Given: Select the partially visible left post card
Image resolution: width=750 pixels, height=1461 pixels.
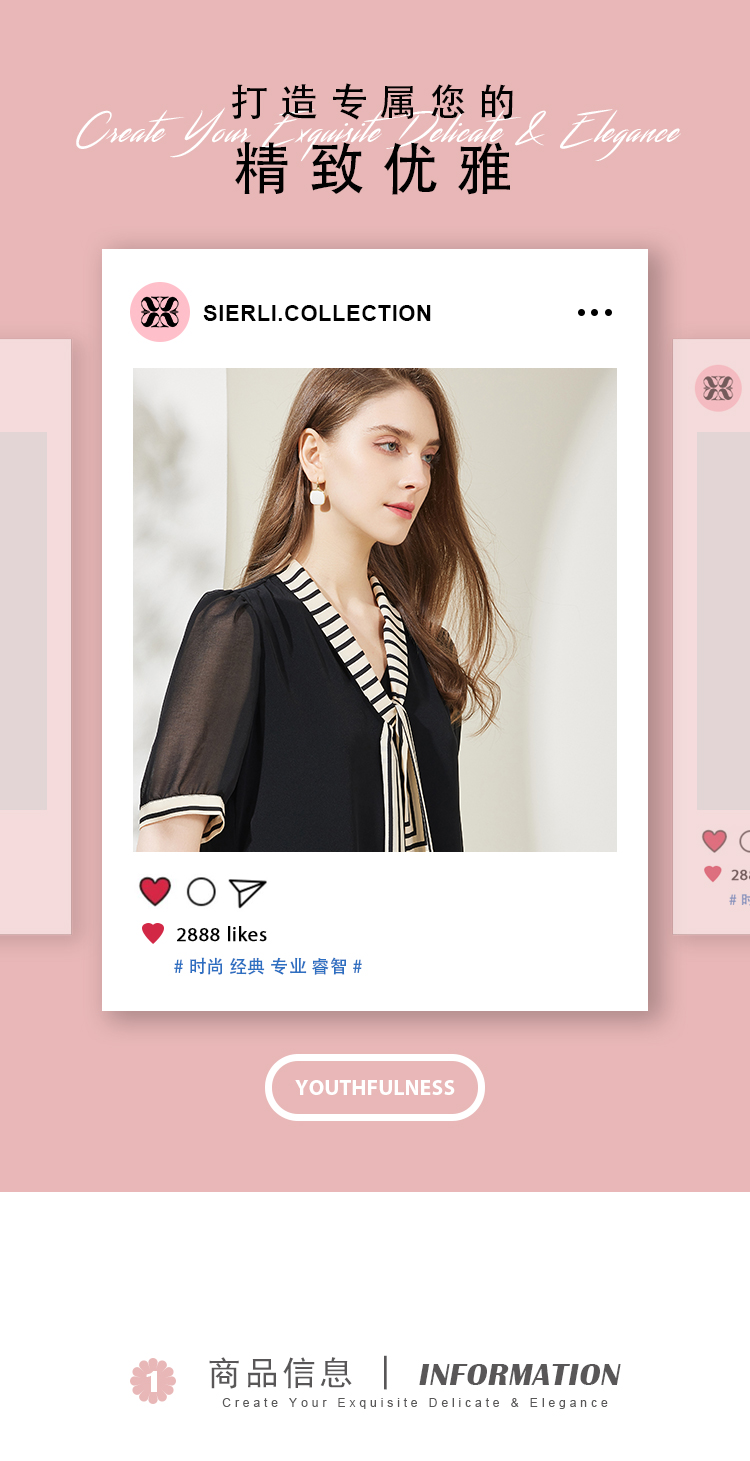Looking at the screenshot, I should 35,637.
